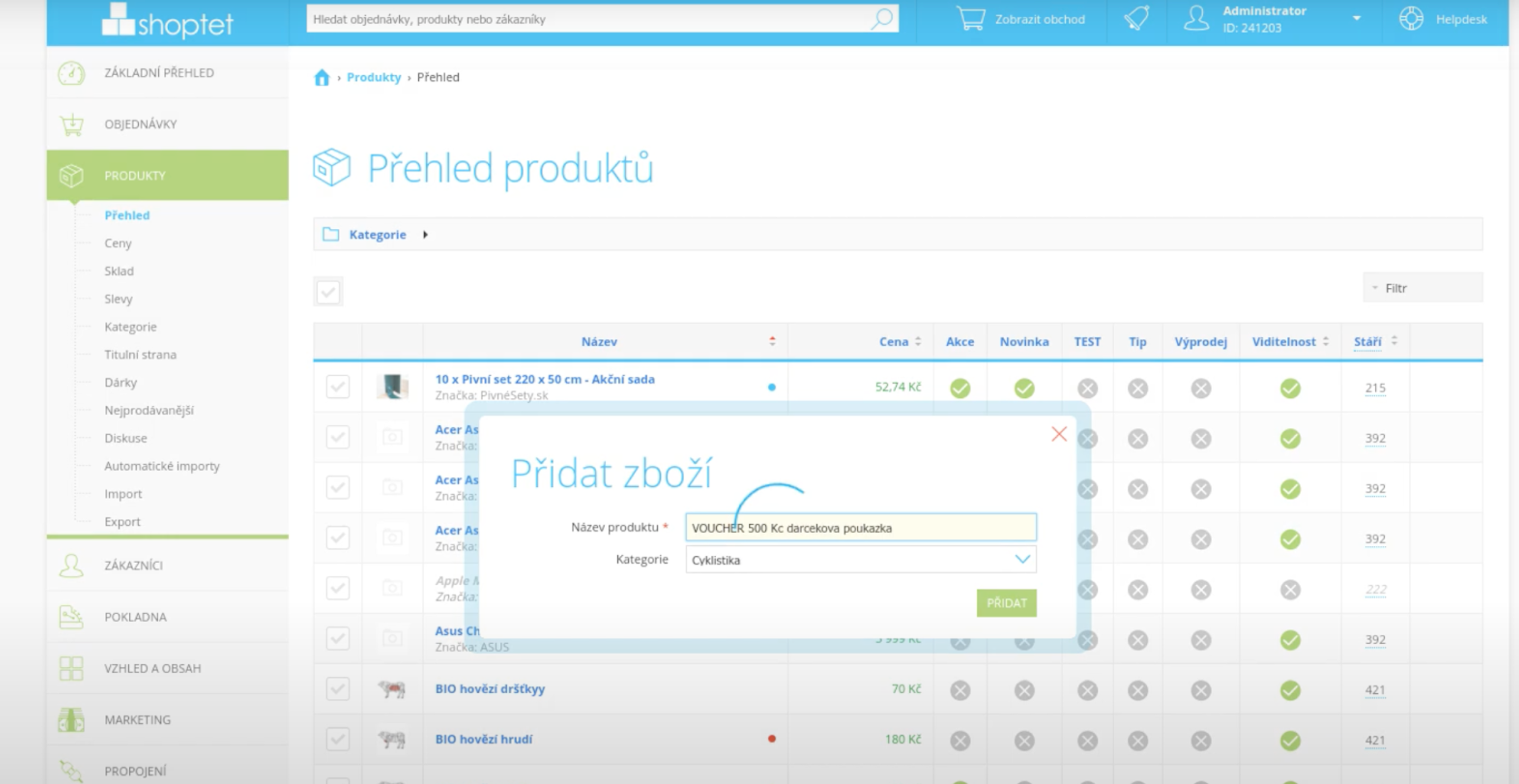Click the Objednávky cart icon
The height and width of the screenshot is (784, 1519).
(72, 124)
